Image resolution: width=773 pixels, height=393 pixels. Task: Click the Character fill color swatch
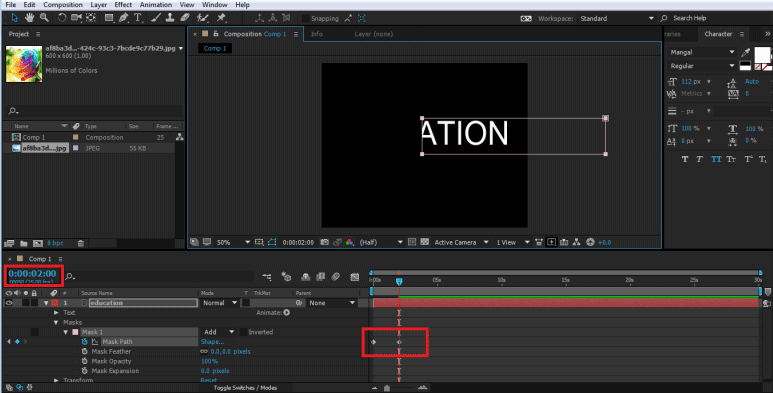(x=762, y=54)
